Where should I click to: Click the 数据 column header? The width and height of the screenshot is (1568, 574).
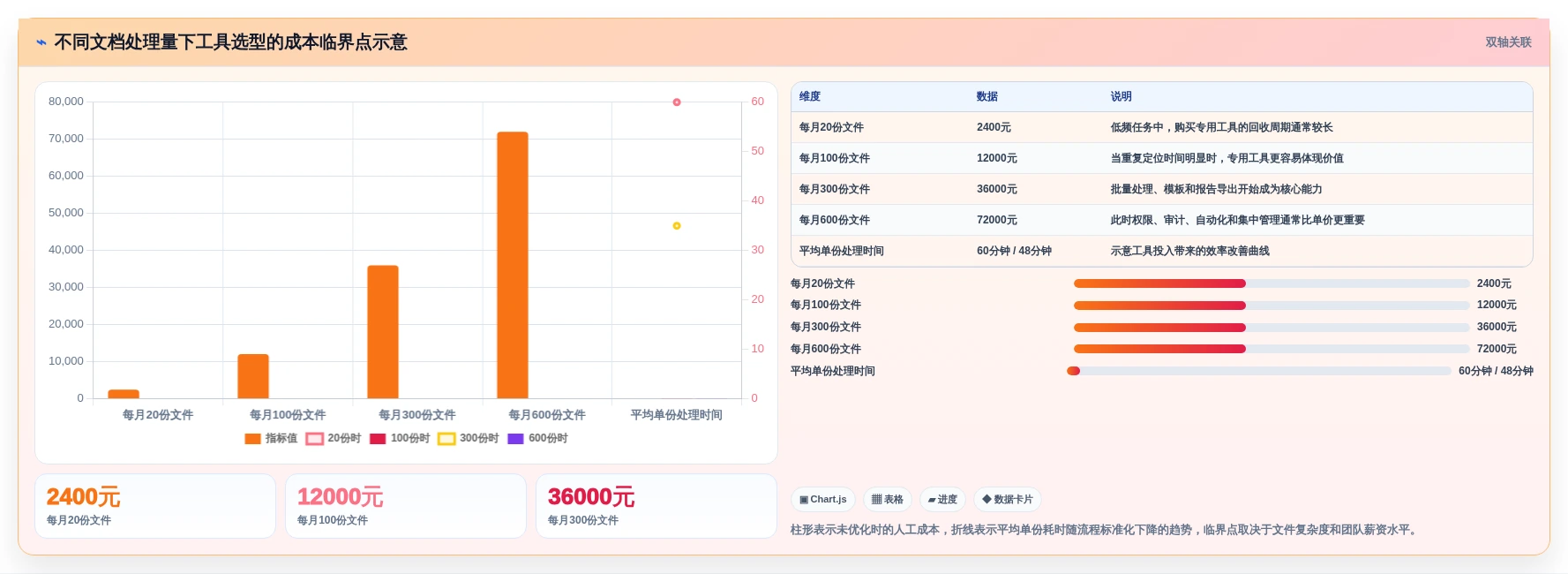tap(987, 96)
